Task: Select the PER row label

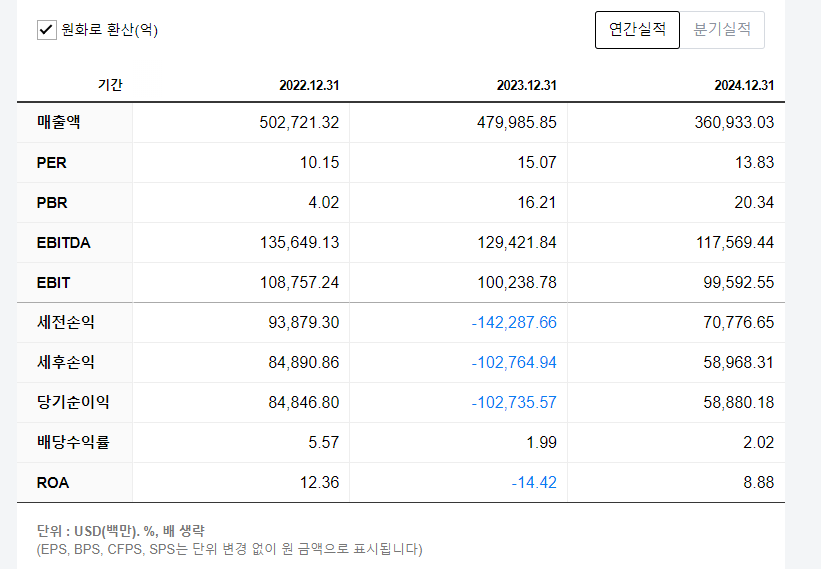Action: click(51, 163)
